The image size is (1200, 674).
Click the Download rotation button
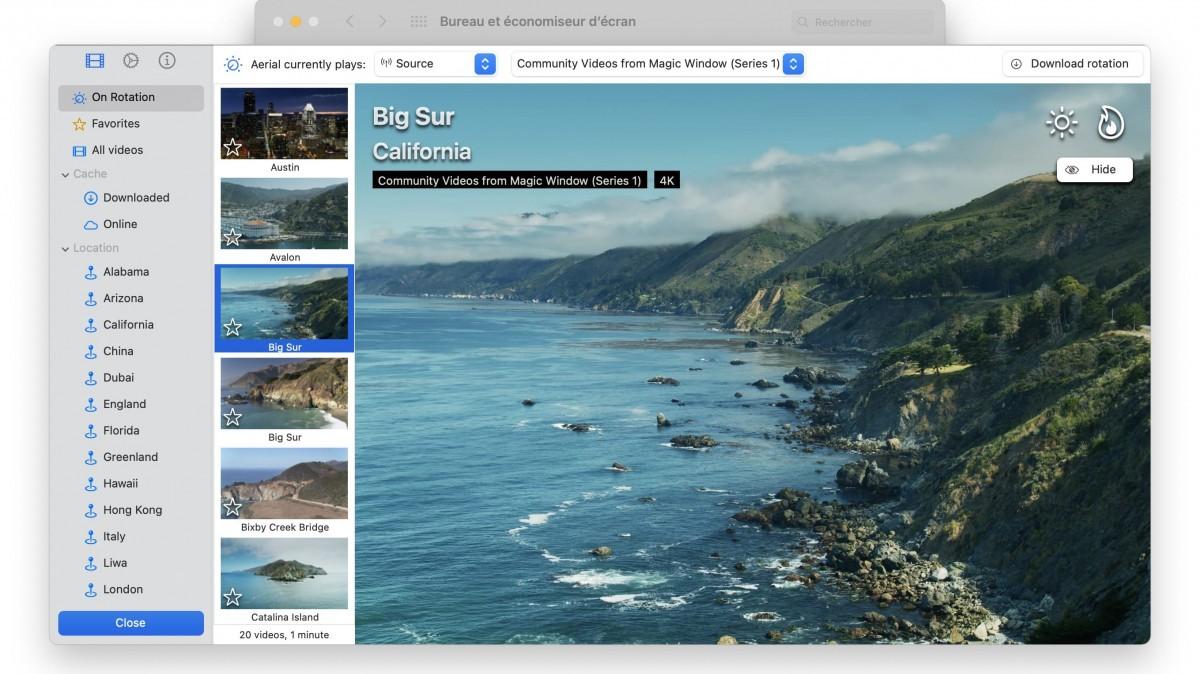1071,64
